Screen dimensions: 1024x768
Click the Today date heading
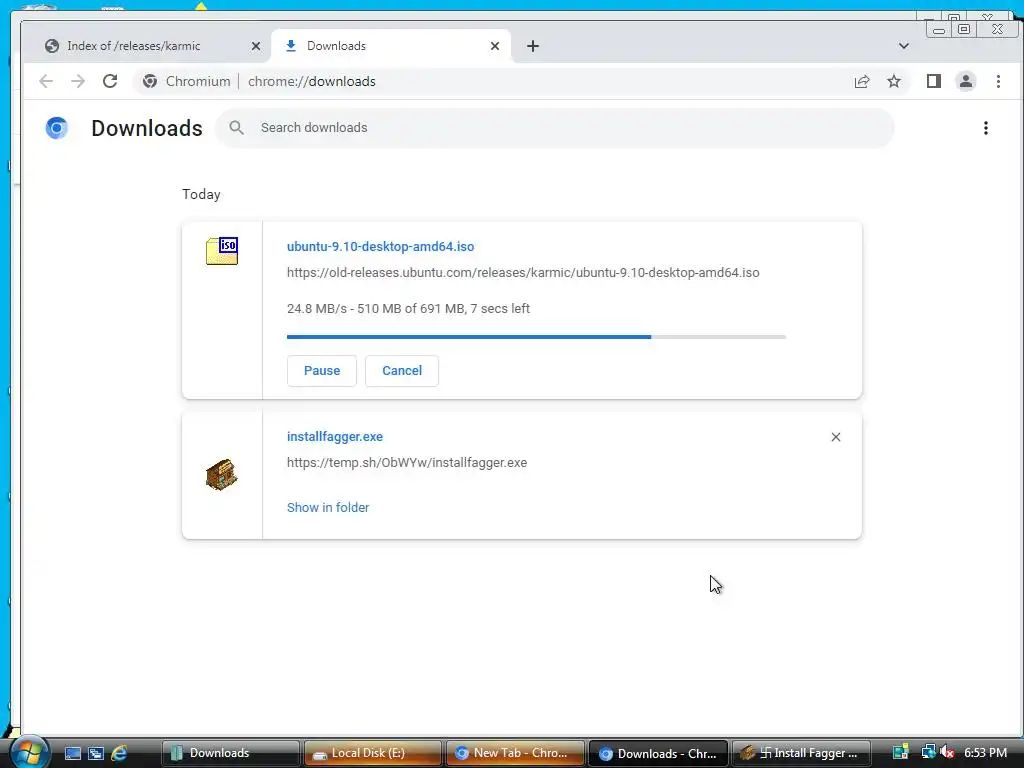(201, 195)
